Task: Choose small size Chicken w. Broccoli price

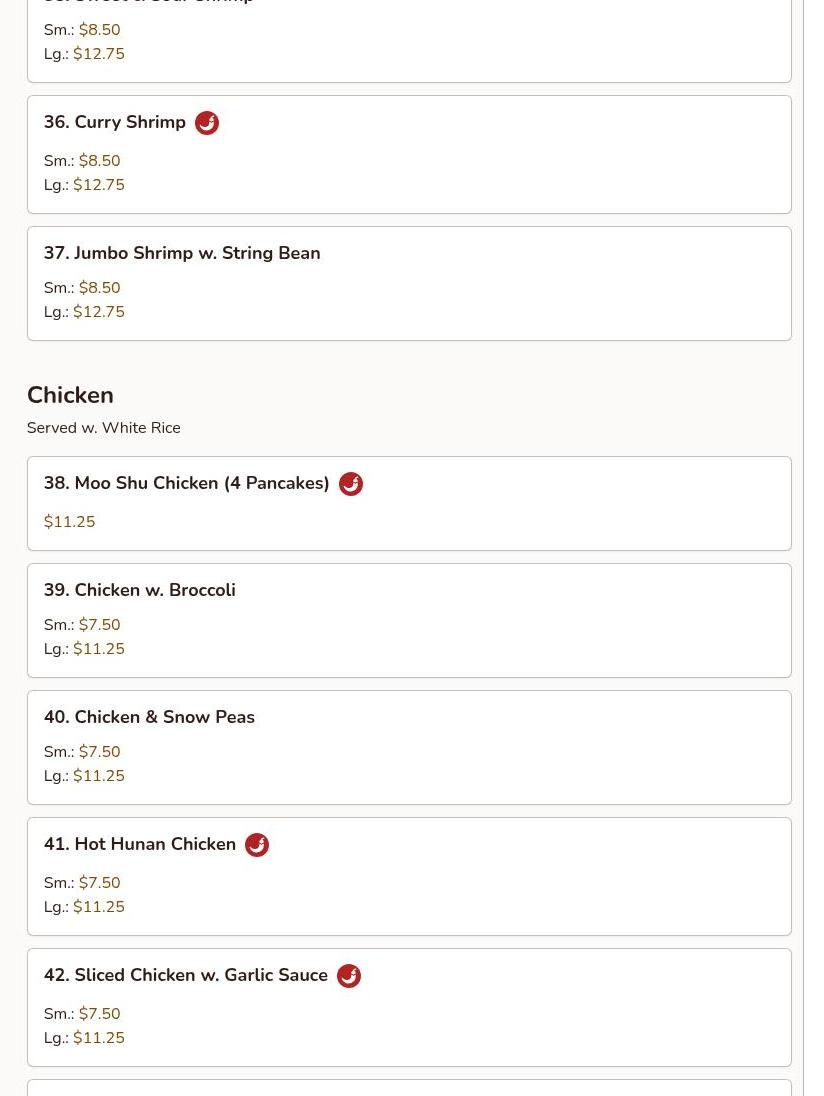Action: (x=99, y=625)
